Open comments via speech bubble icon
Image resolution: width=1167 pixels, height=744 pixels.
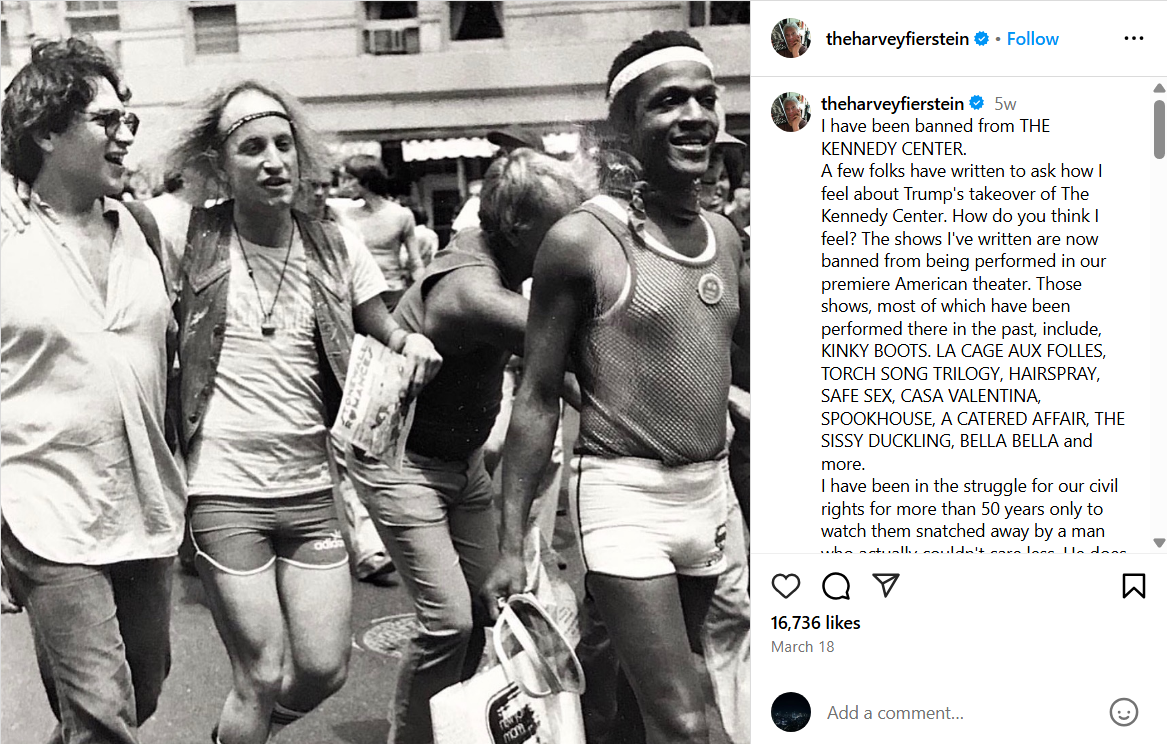[x=836, y=586]
